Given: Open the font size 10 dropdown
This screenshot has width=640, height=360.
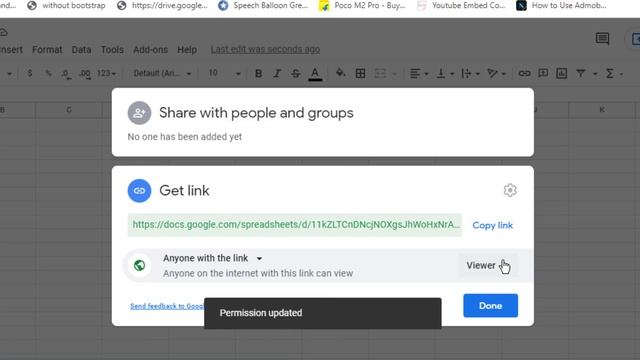Looking at the screenshot, I should point(224,73).
